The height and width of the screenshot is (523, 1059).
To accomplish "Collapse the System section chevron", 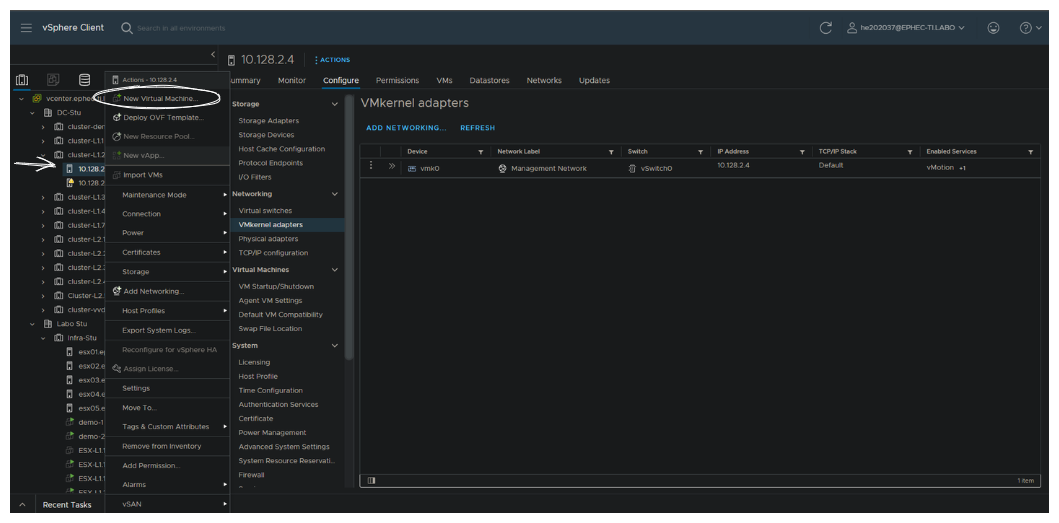I will pos(334,346).
